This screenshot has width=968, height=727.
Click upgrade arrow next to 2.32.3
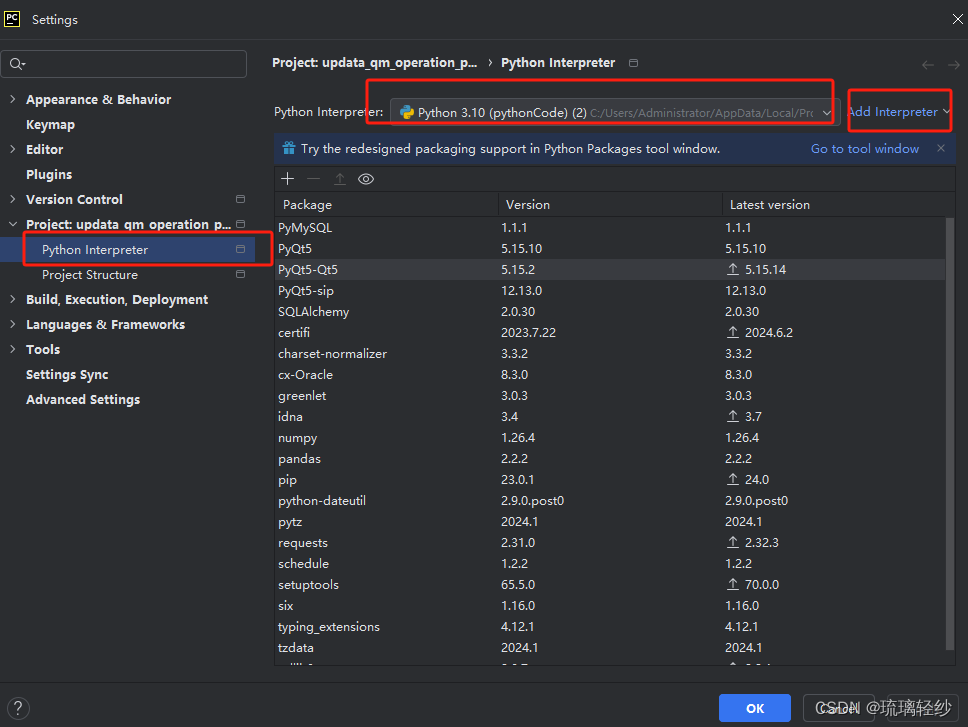pos(733,542)
